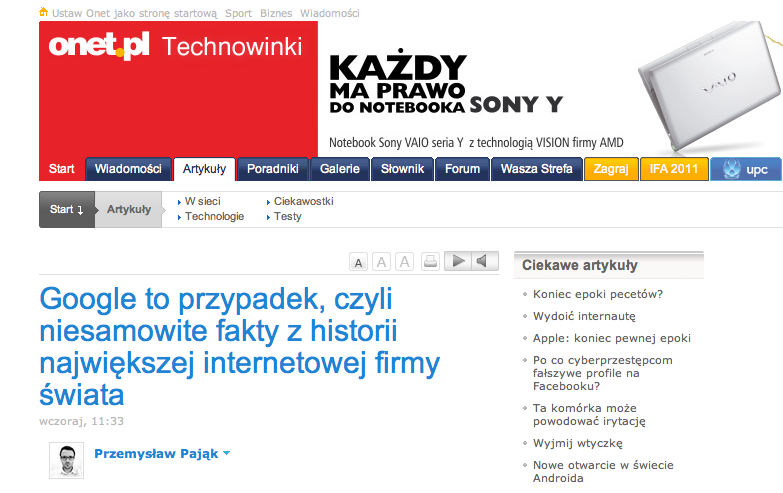Open Przemysław Pająk author name link

156,454
